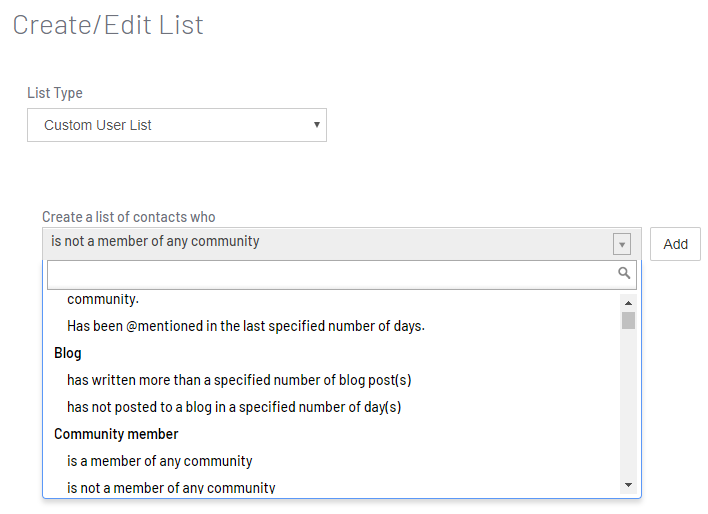Click the scrollbar thumb in list
The width and height of the screenshot is (708, 514).
[628, 320]
